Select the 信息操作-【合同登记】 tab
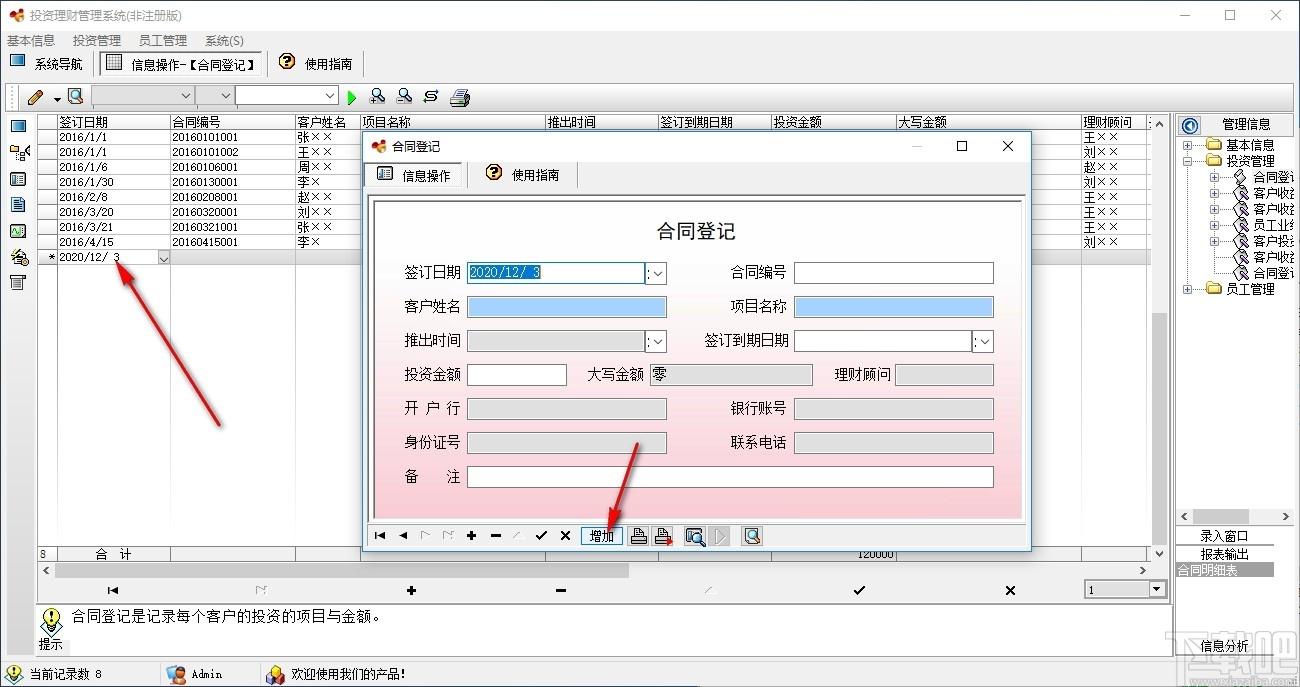 point(181,64)
